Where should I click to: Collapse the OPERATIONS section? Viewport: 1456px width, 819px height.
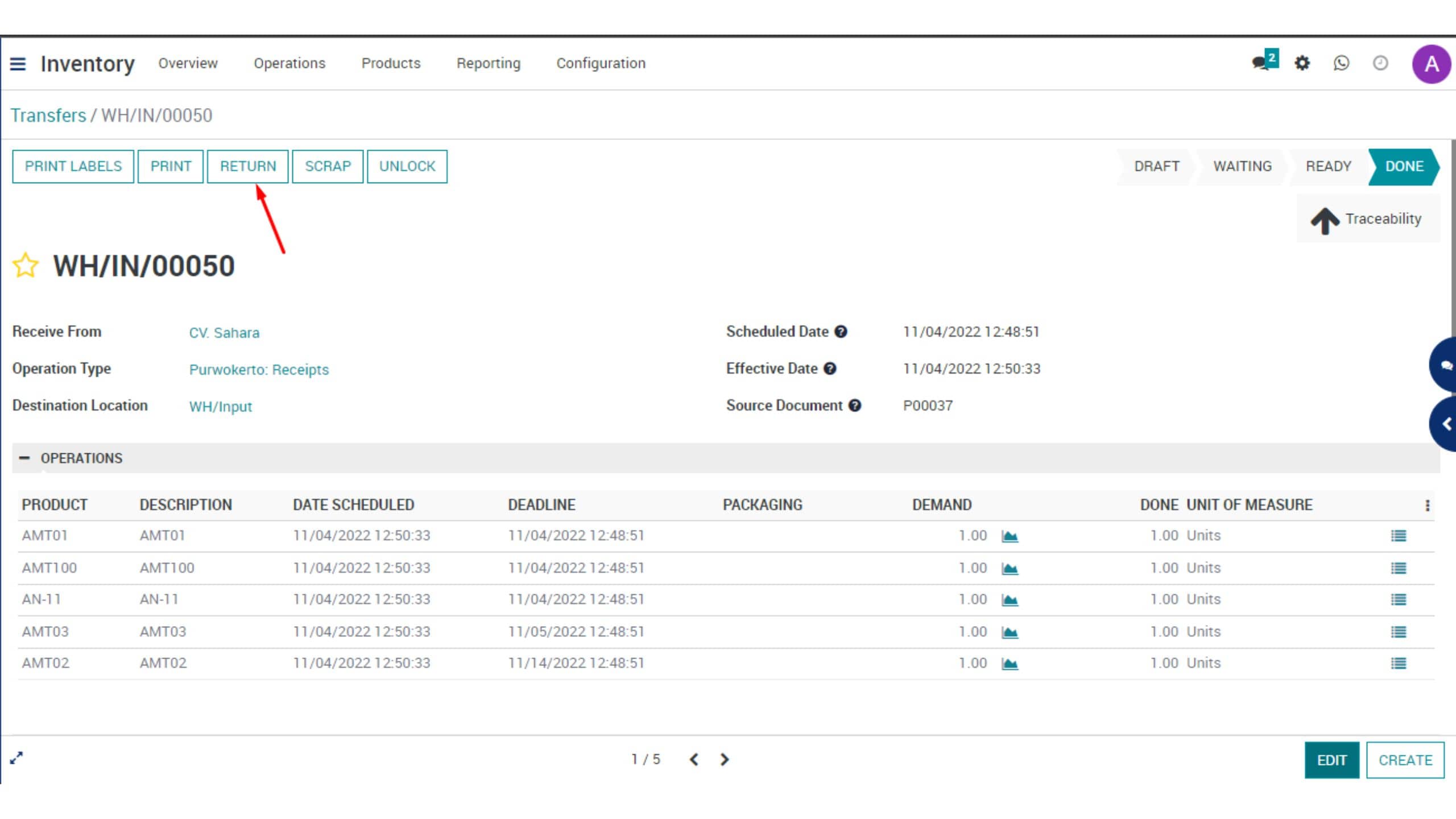pos(24,458)
